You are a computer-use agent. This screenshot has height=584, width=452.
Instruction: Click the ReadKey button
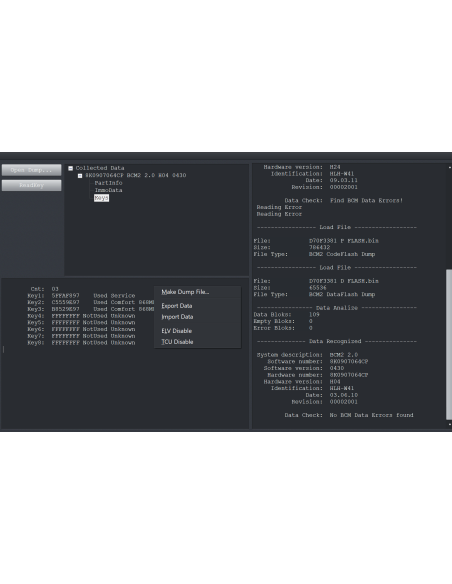click(x=31, y=185)
